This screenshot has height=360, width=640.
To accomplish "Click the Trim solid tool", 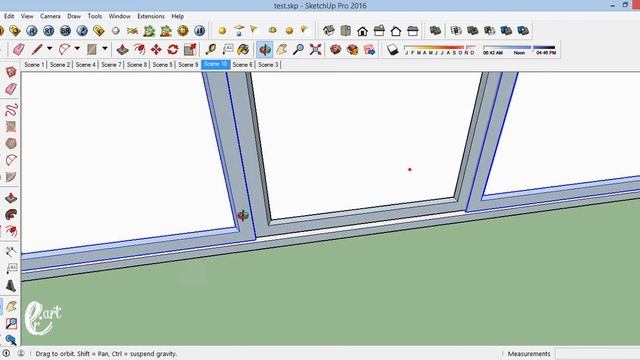I will [x=506, y=31].
